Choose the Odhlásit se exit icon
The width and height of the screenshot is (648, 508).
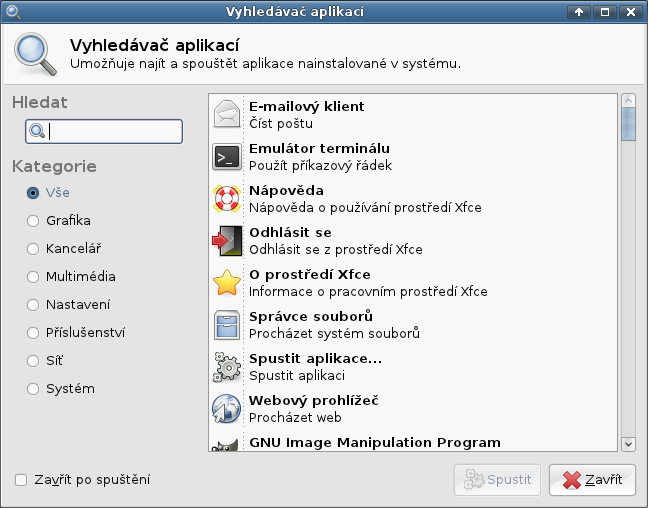pyautogui.click(x=226, y=241)
